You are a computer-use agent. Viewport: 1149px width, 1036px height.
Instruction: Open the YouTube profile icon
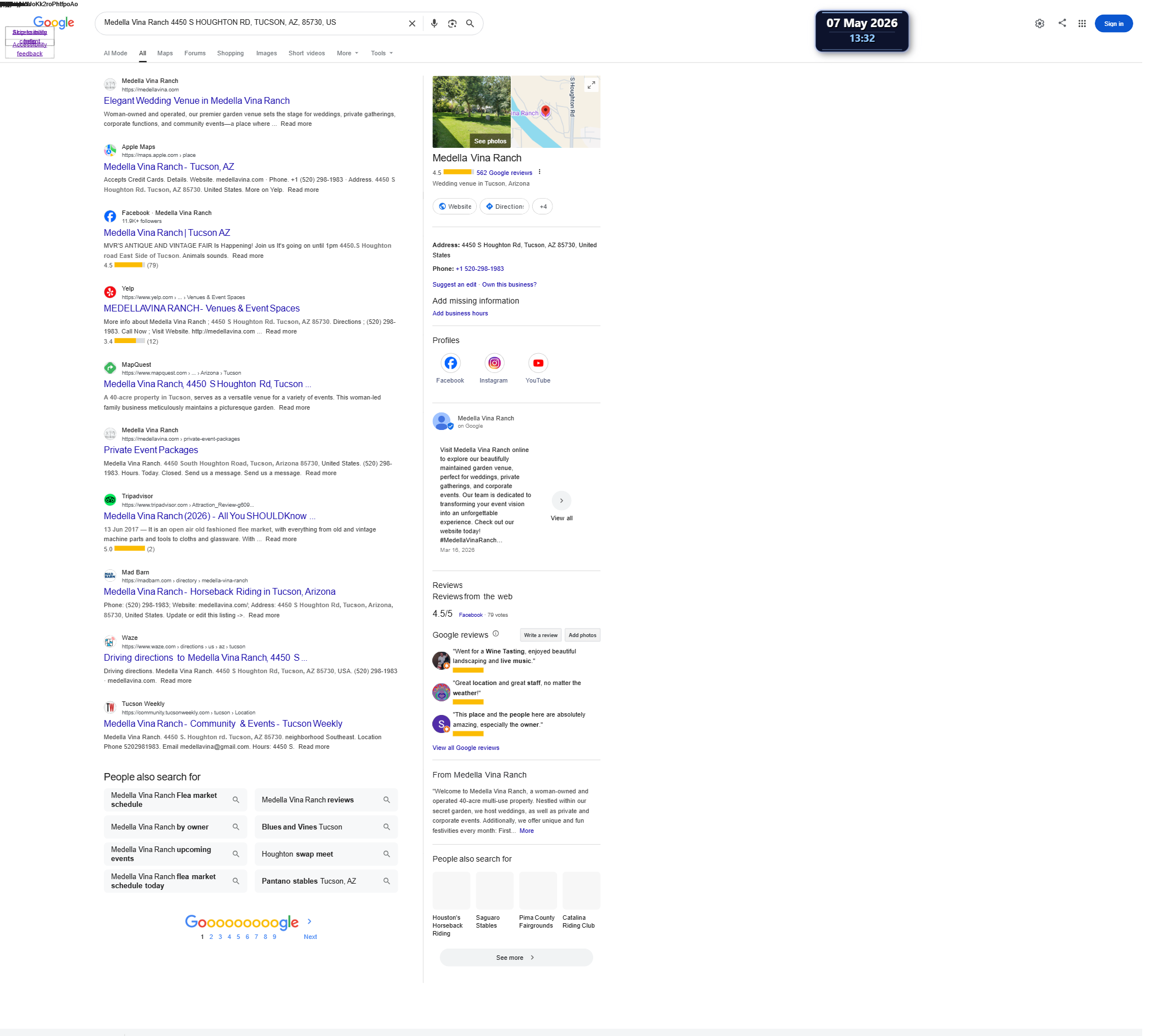coord(537,363)
